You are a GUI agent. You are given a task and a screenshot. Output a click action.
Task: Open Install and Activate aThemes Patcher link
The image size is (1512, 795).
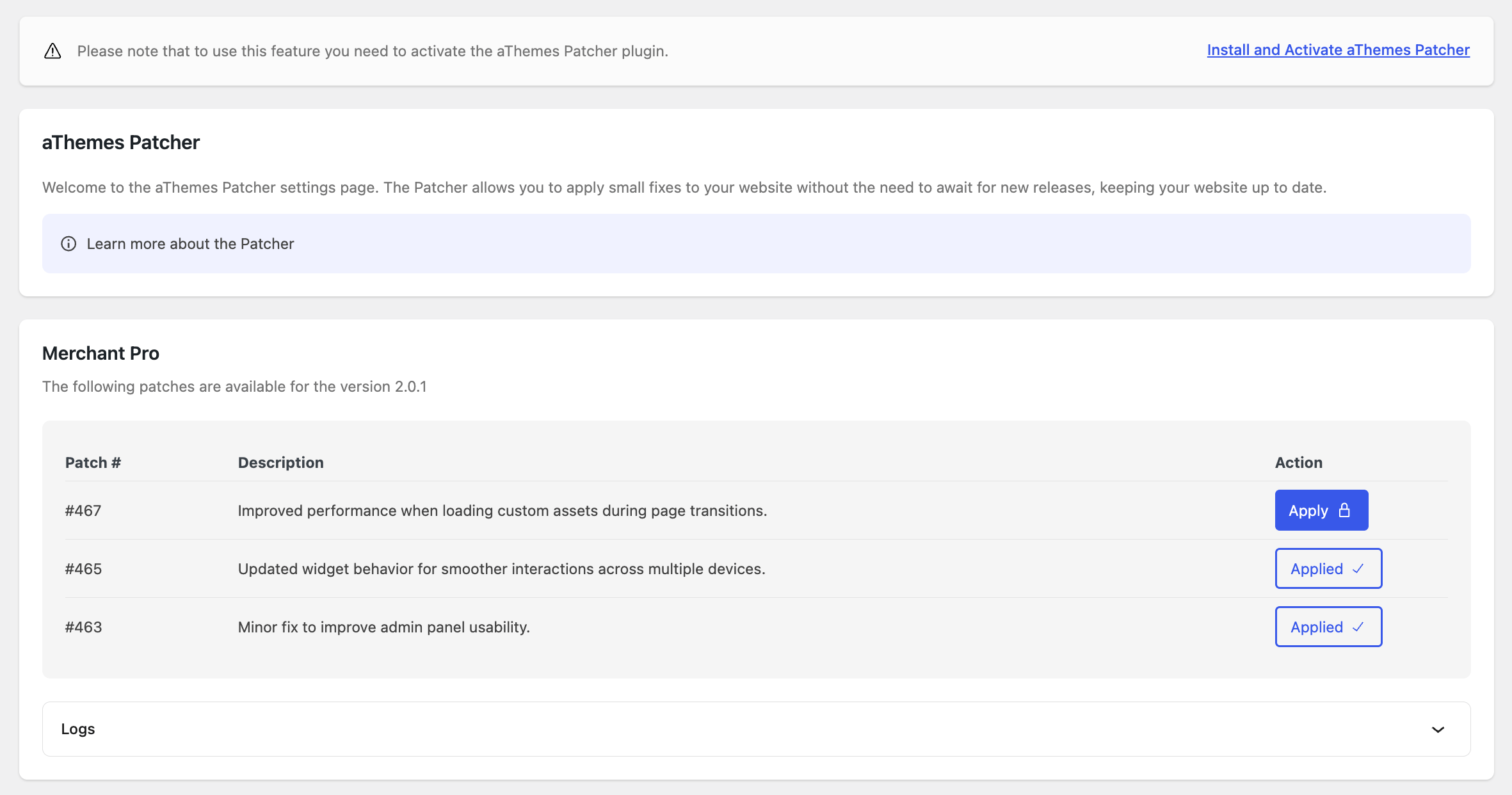coord(1338,50)
